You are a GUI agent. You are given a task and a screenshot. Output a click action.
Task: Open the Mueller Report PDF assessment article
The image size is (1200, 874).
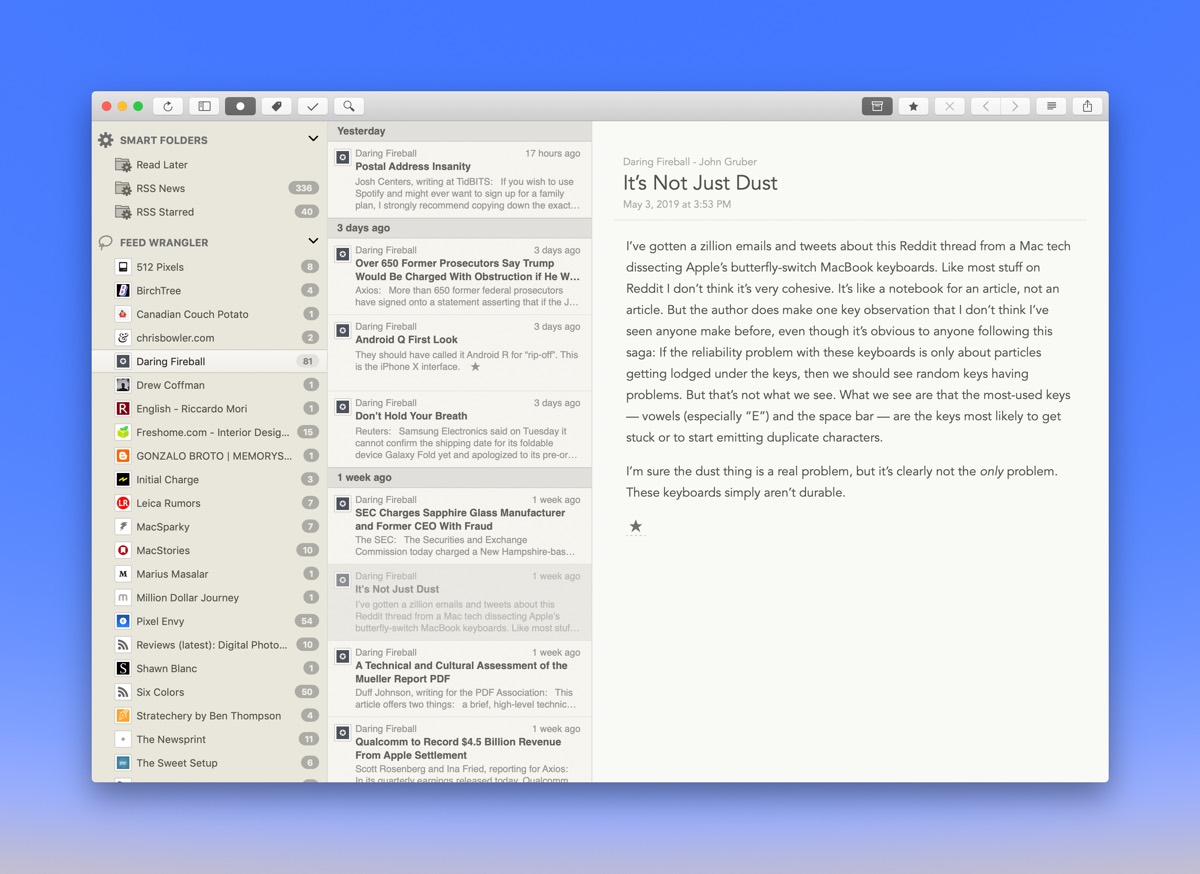460,679
